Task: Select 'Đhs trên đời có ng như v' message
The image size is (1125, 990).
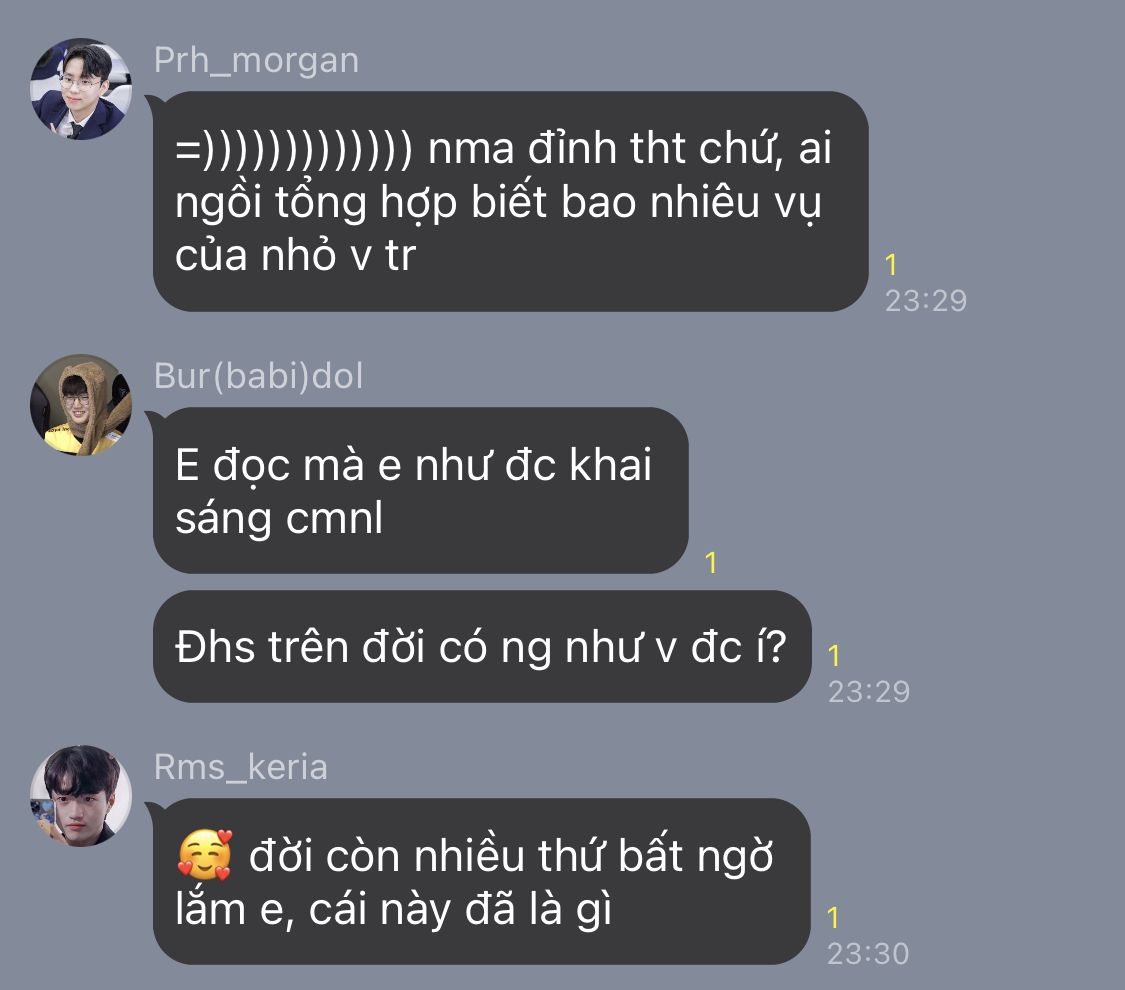Action: [481, 646]
